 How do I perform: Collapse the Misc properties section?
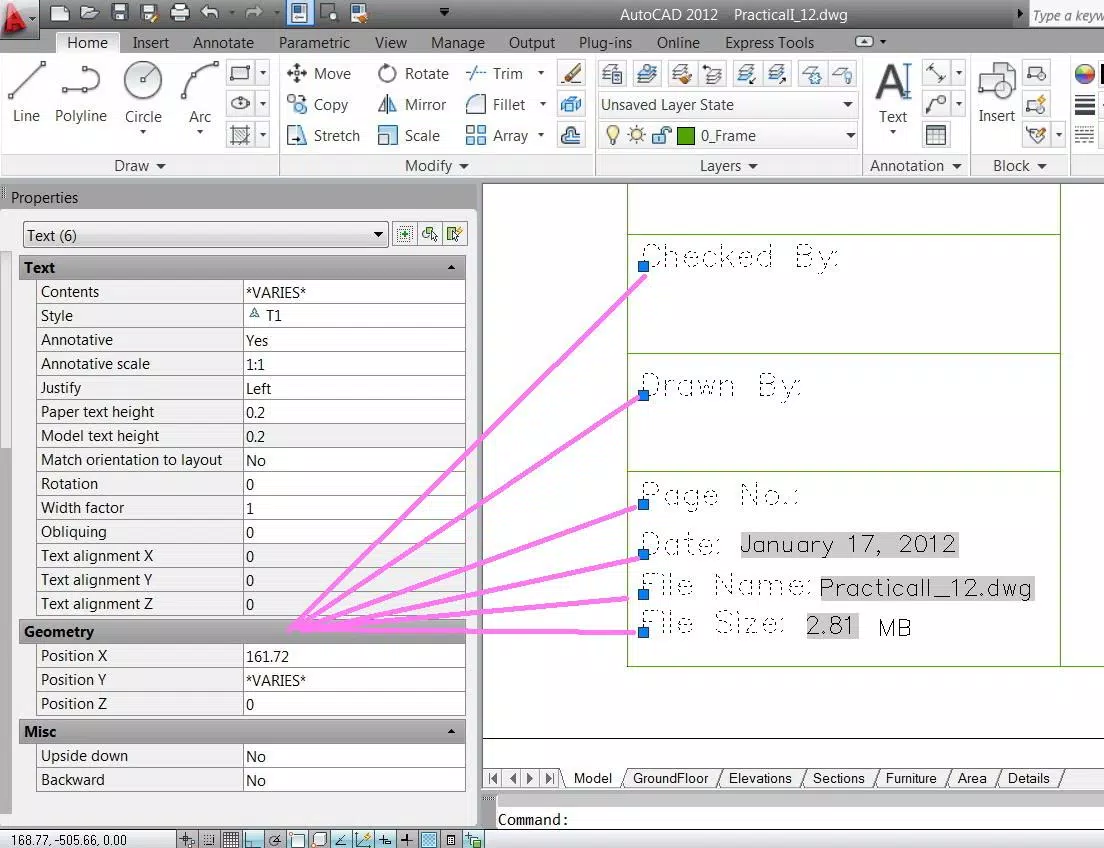pos(451,732)
